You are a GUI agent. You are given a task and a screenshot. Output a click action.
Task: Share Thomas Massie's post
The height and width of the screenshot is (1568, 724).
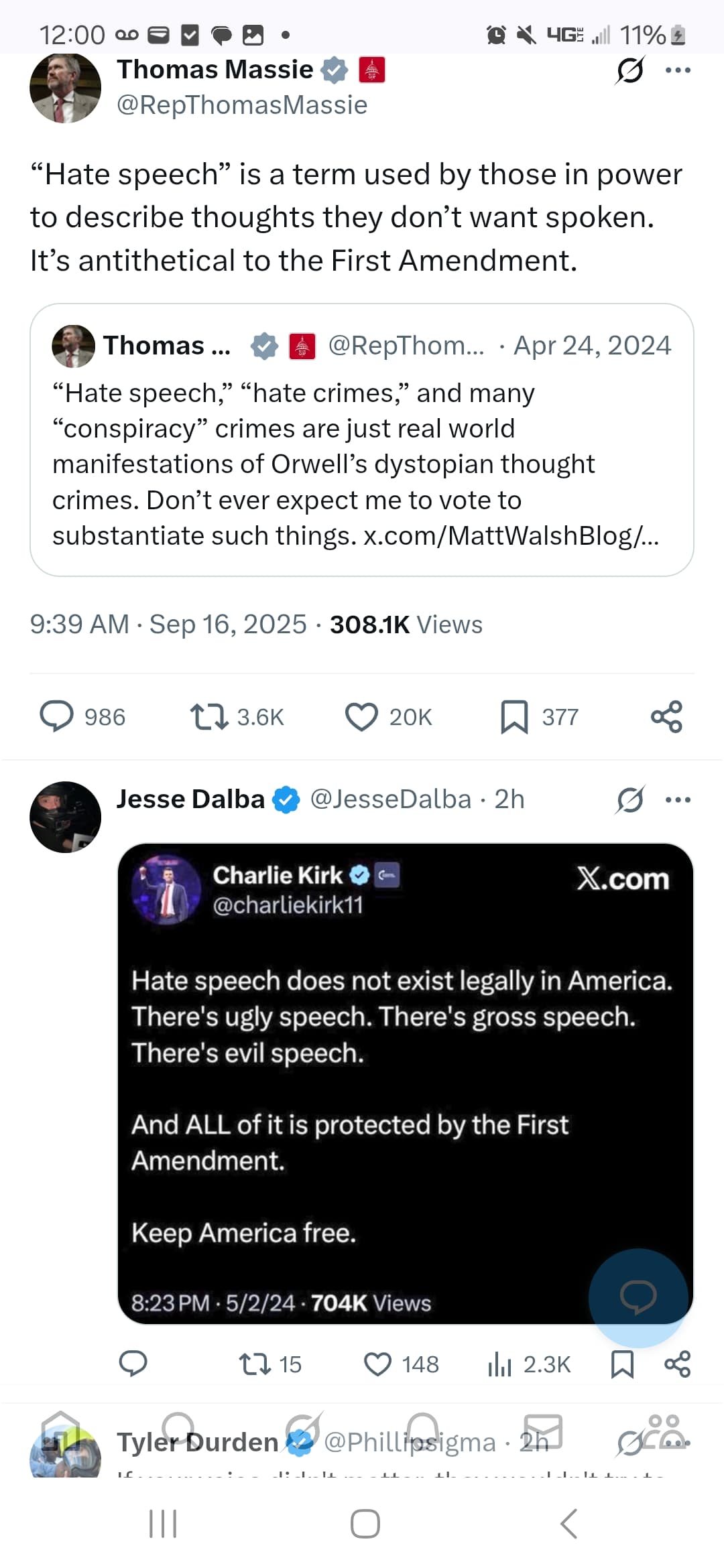coord(666,716)
